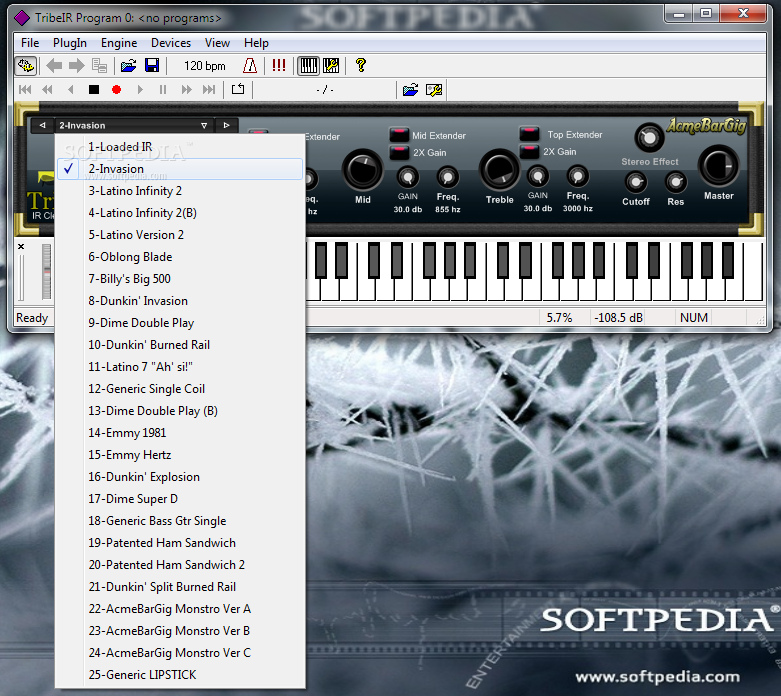Open keyboard configuration wrench icon
Screen dimensions: 781x696
[x=331, y=65]
